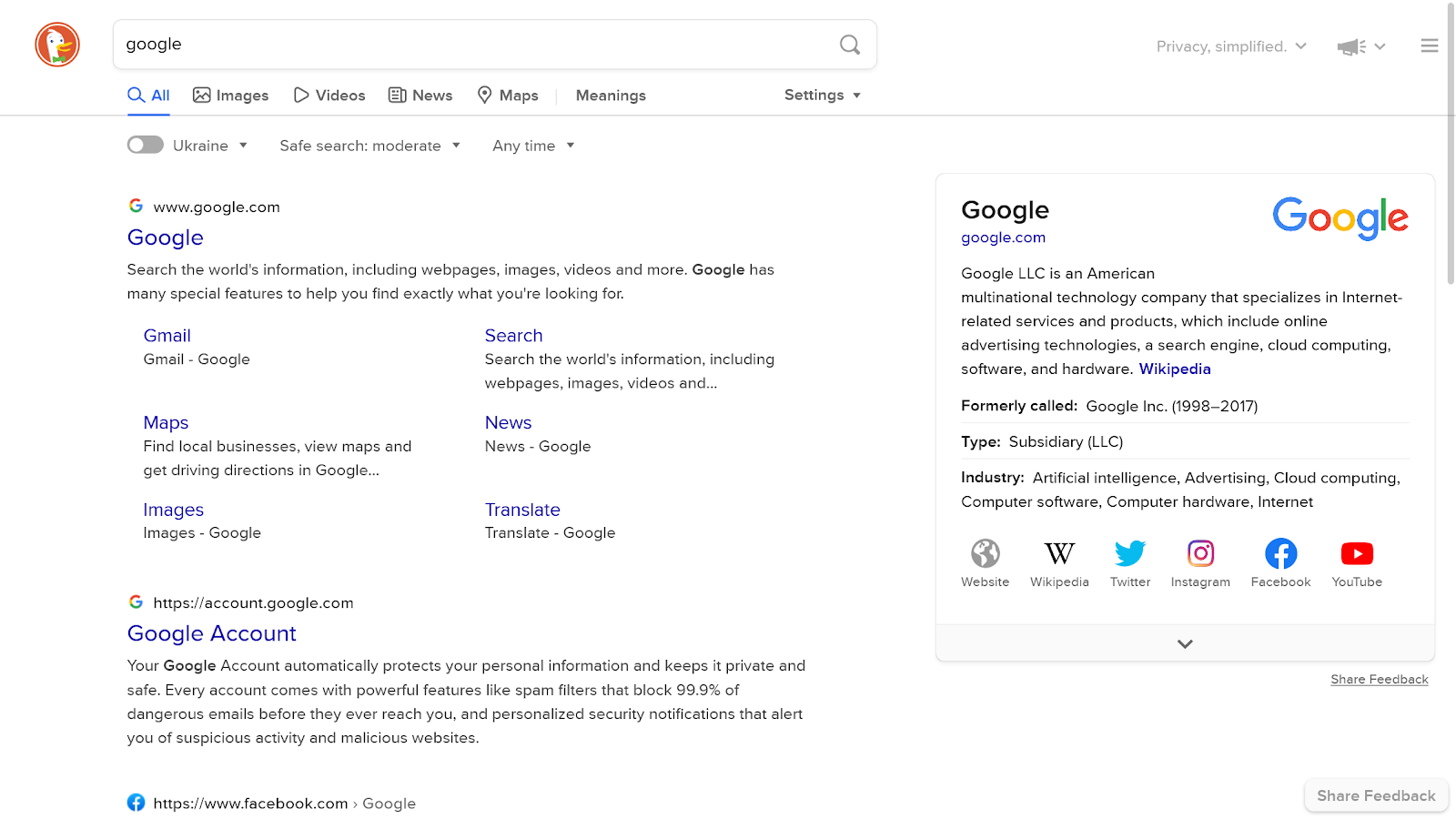Click the DuckDuckGo logo icon
Viewport: 1456px width, 819px height.
pos(57,45)
